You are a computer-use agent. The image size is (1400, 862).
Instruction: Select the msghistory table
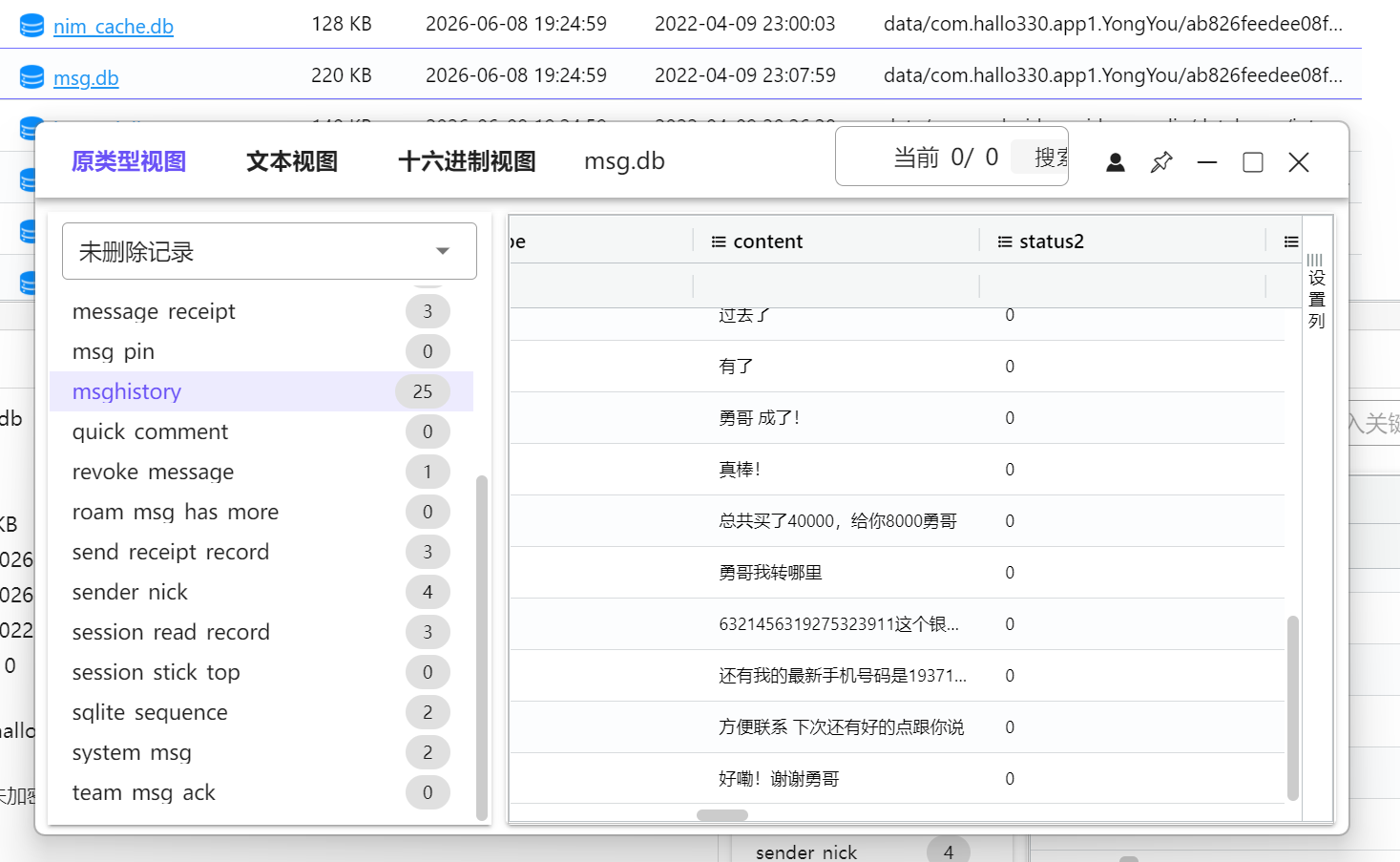(x=261, y=391)
